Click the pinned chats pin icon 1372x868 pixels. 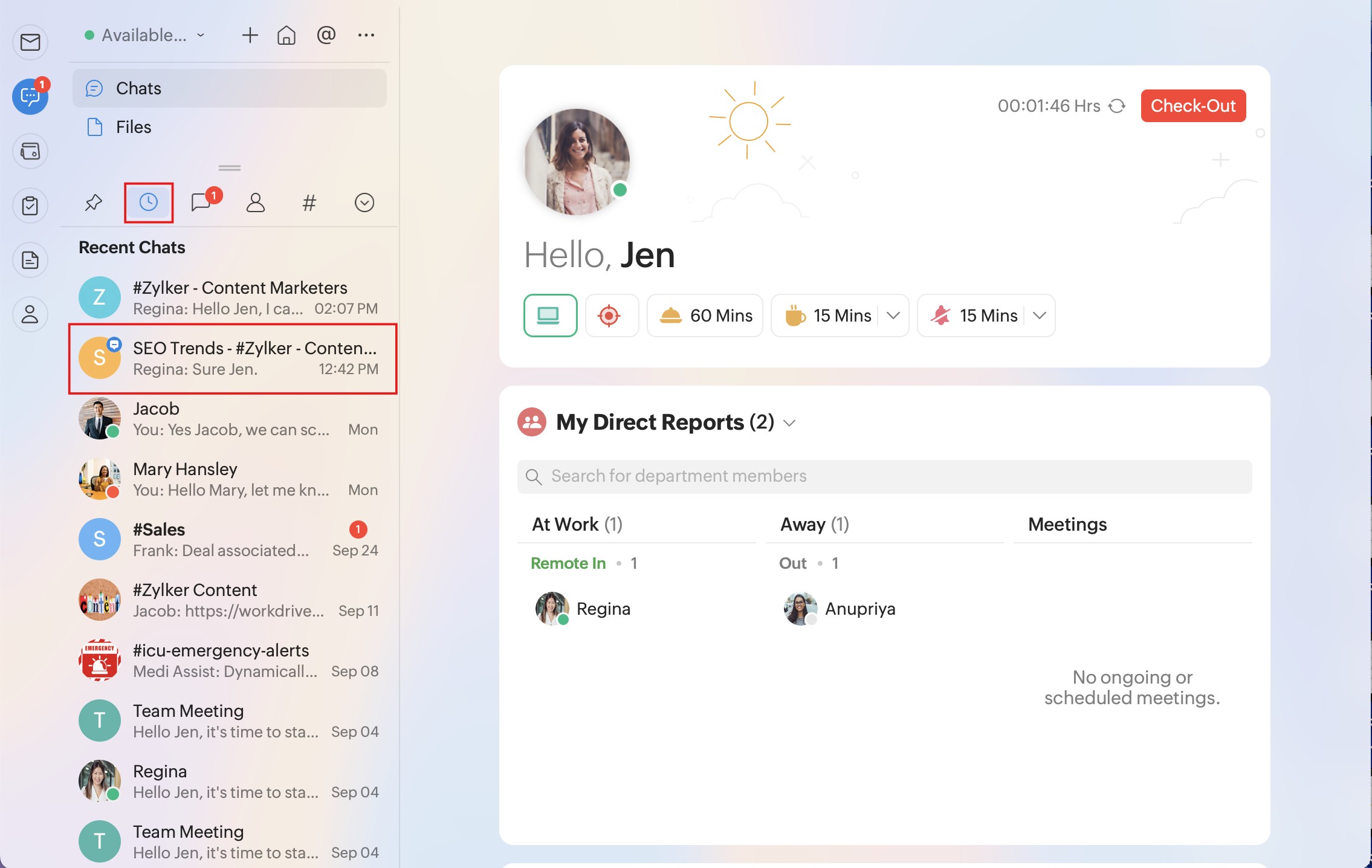point(94,202)
